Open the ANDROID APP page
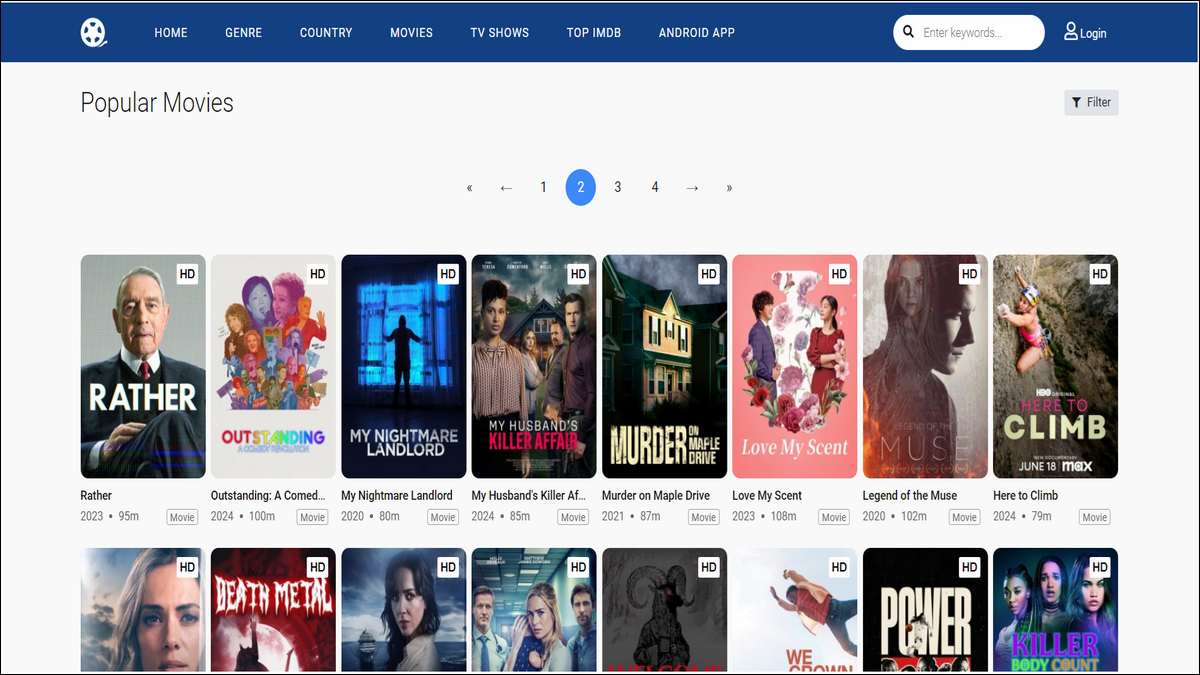The width and height of the screenshot is (1200, 675). click(697, 32)
